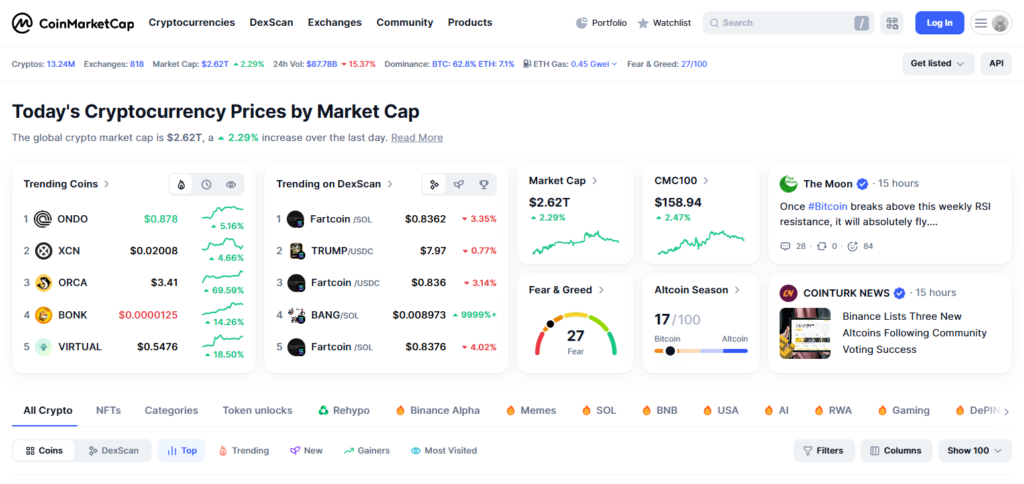Advance the category tabs with the right arrow

(1006, 411)
